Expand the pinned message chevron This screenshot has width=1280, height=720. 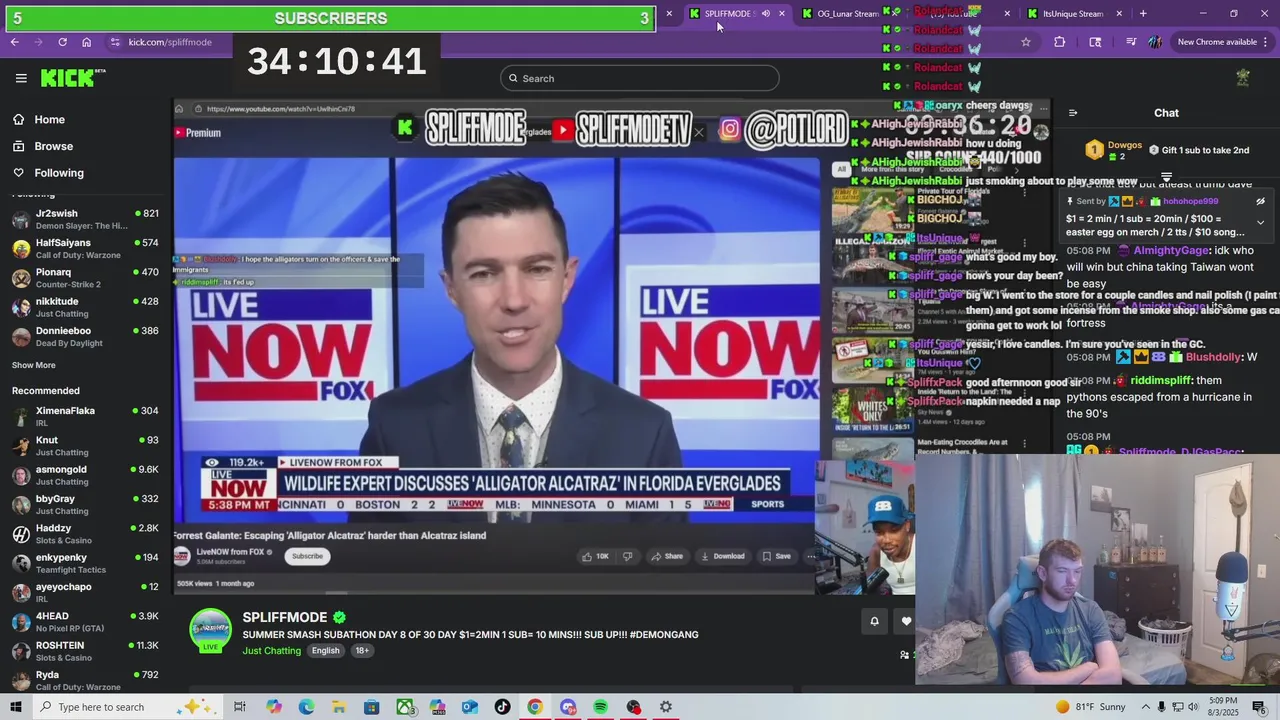[1260, 223]
